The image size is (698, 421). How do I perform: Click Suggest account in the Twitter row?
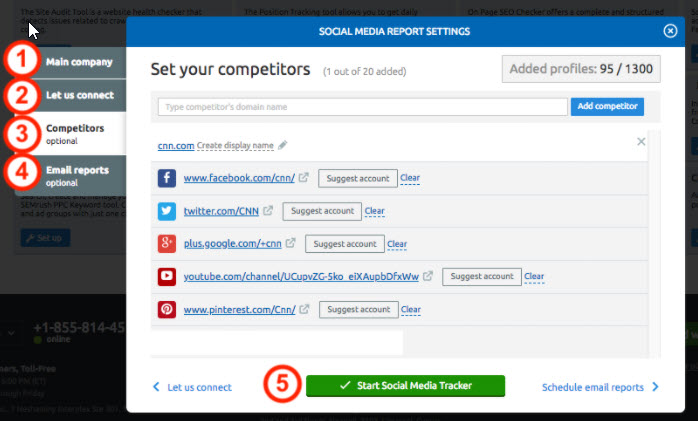[x=322, y=211]
